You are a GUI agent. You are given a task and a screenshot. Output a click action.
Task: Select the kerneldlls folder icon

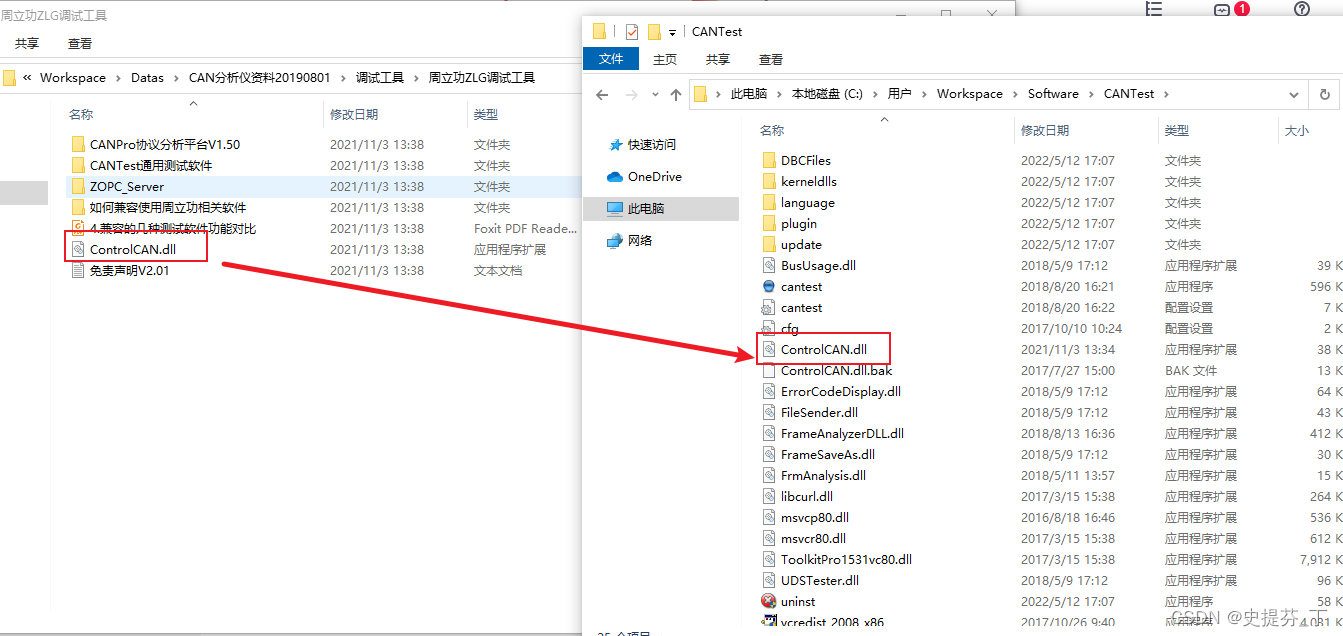click(x=768, y=181)
